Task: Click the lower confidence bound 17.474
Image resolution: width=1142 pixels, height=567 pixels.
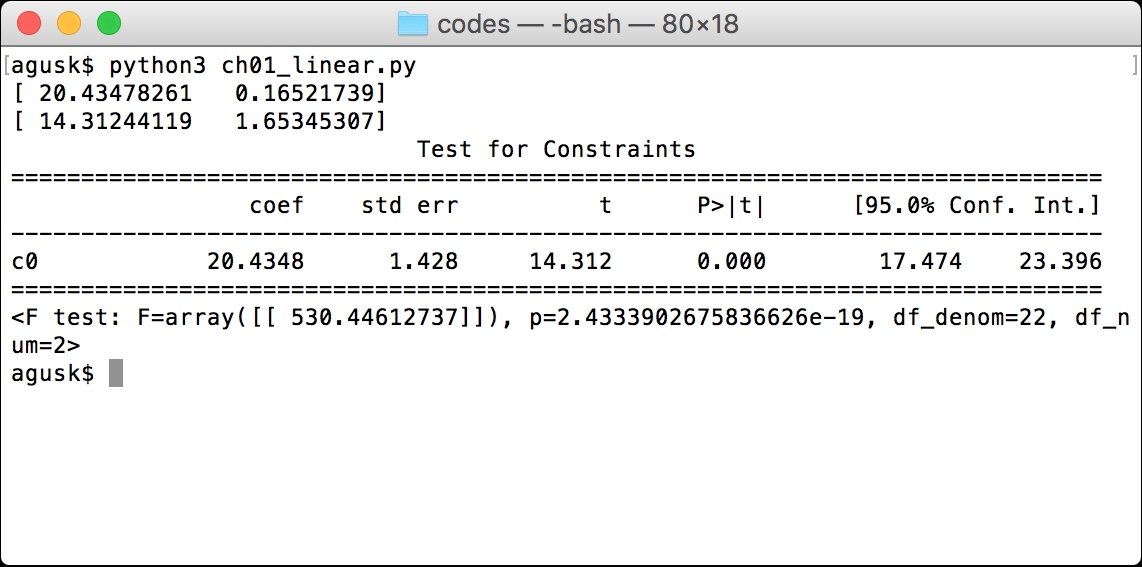Action: coord(921,261)
